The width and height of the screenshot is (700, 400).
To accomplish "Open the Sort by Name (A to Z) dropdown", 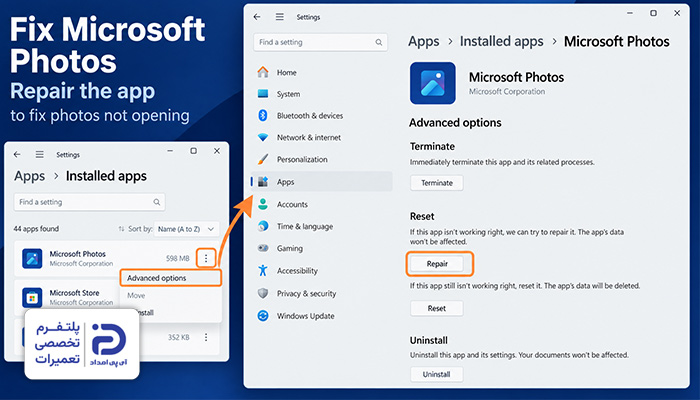I will click(187, 229).
